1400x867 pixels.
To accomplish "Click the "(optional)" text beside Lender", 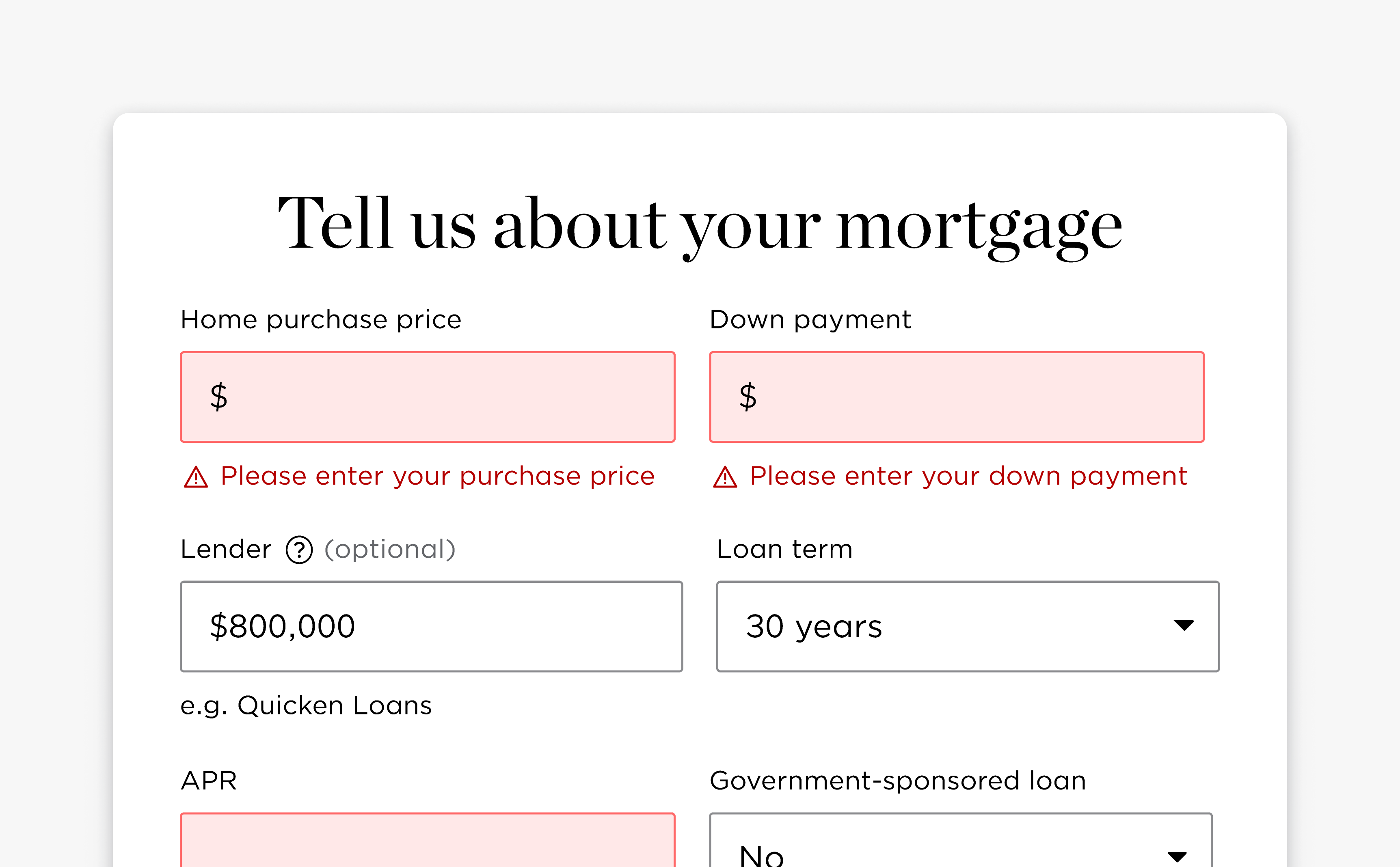I will (390, 549).
